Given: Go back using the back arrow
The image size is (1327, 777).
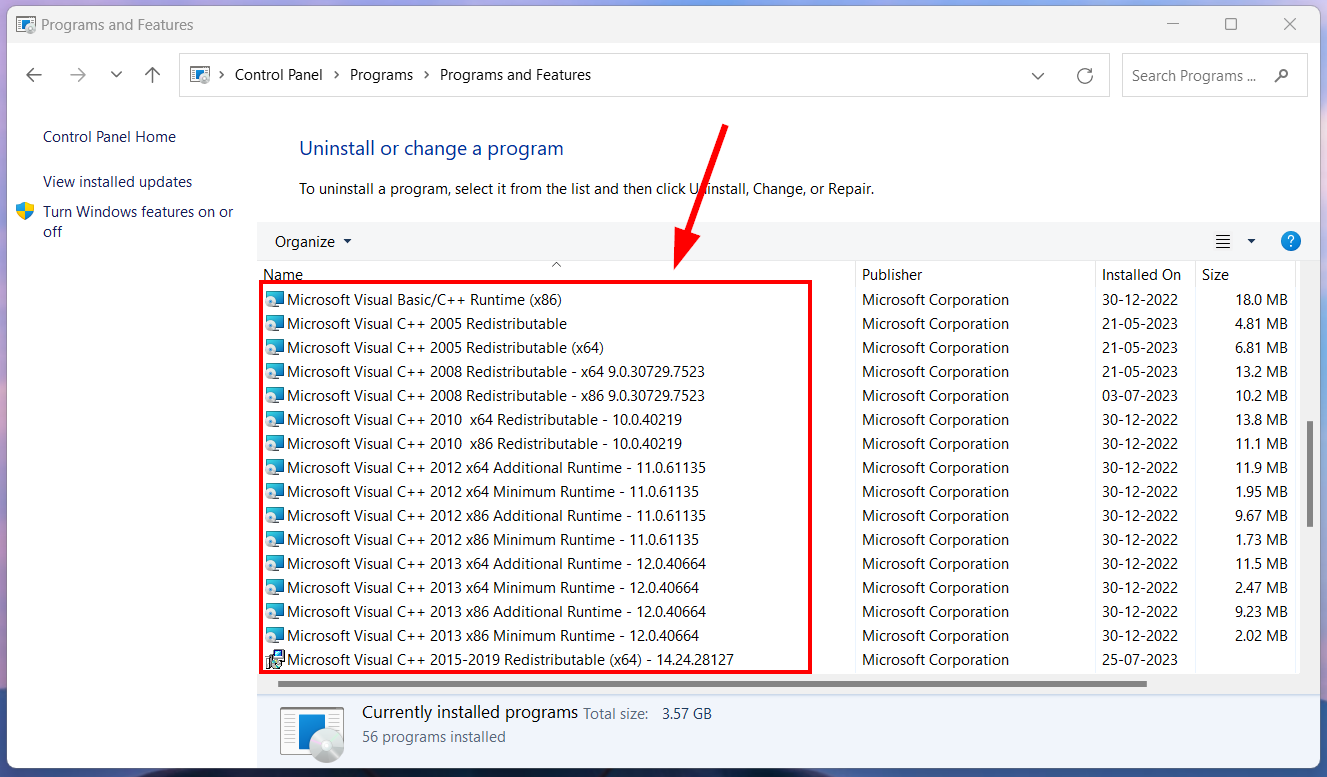Looking at the screenshot, I should click(34, 75).
